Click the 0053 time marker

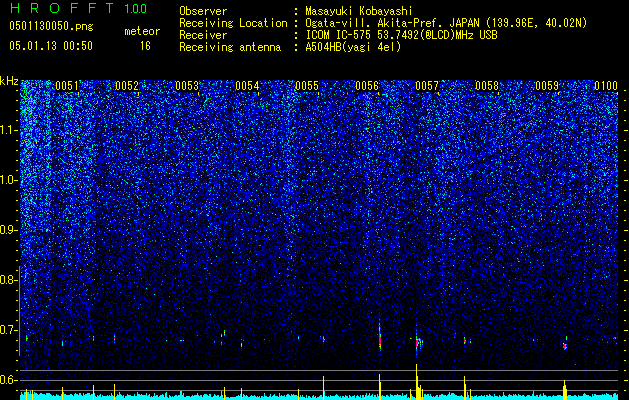point(187,86)
